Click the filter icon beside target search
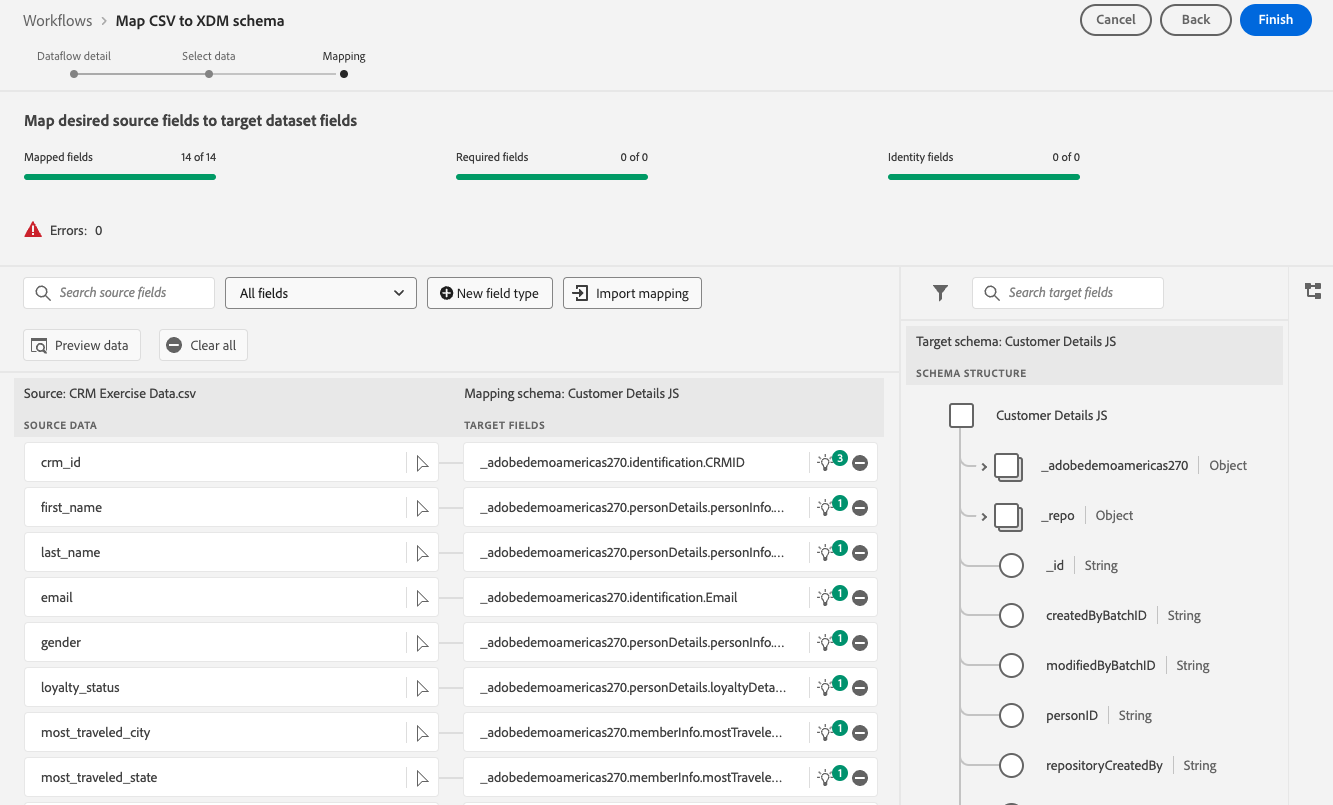 [940, 293]
